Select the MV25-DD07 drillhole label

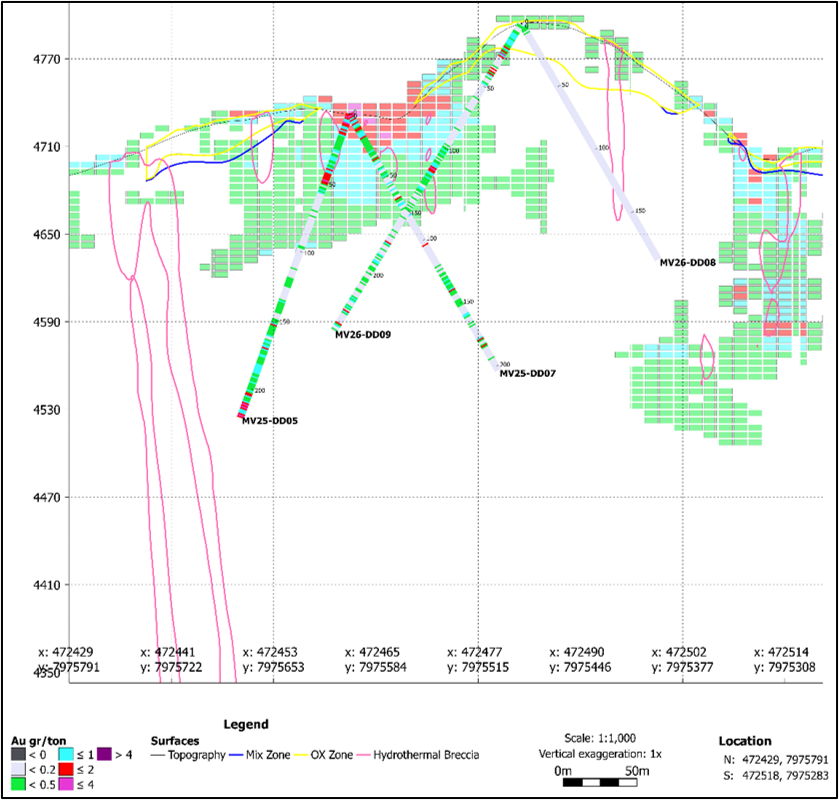(528, 374)
